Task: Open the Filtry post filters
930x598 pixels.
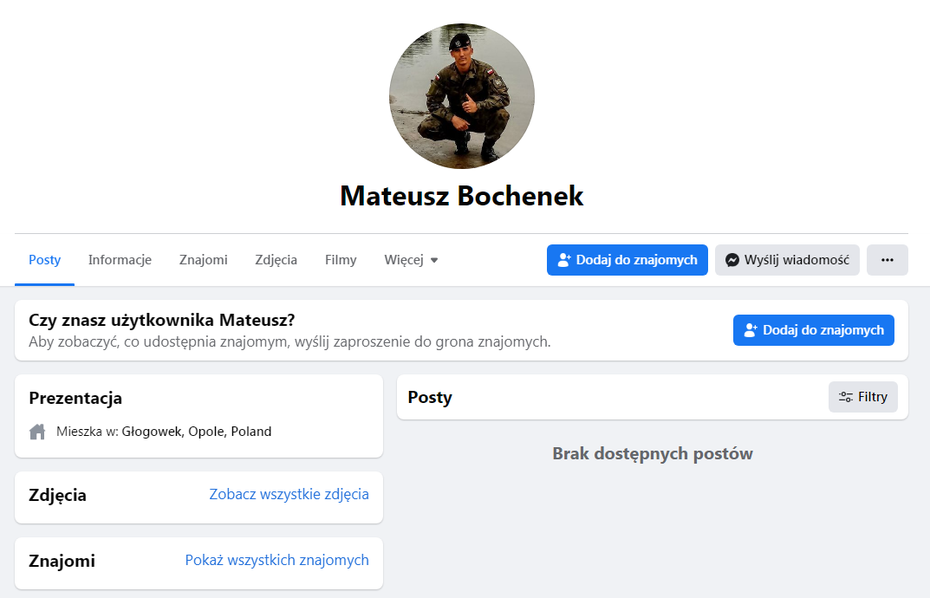Action: coord(863,397)
